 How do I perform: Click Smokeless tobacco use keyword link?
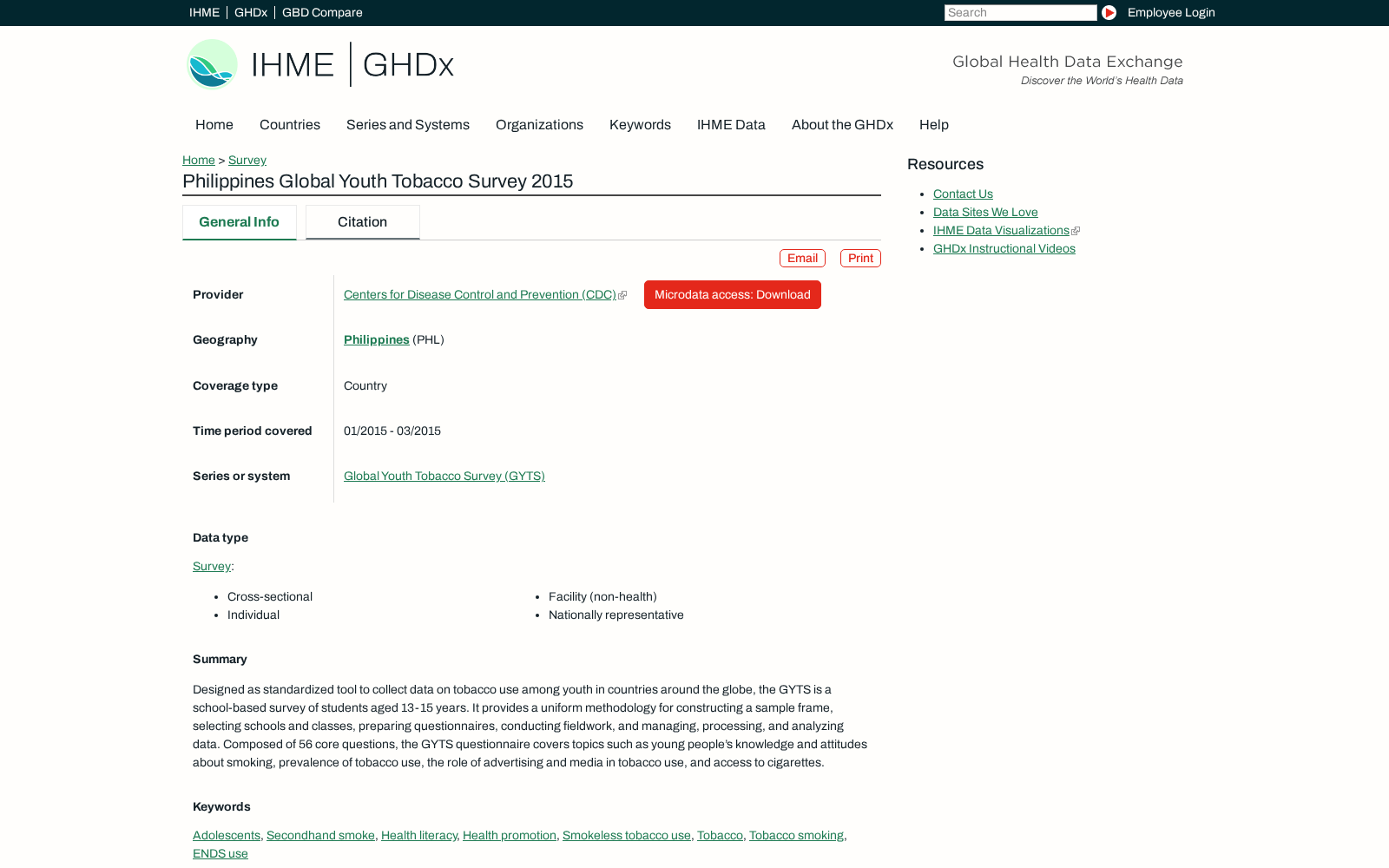coord(627,835)
